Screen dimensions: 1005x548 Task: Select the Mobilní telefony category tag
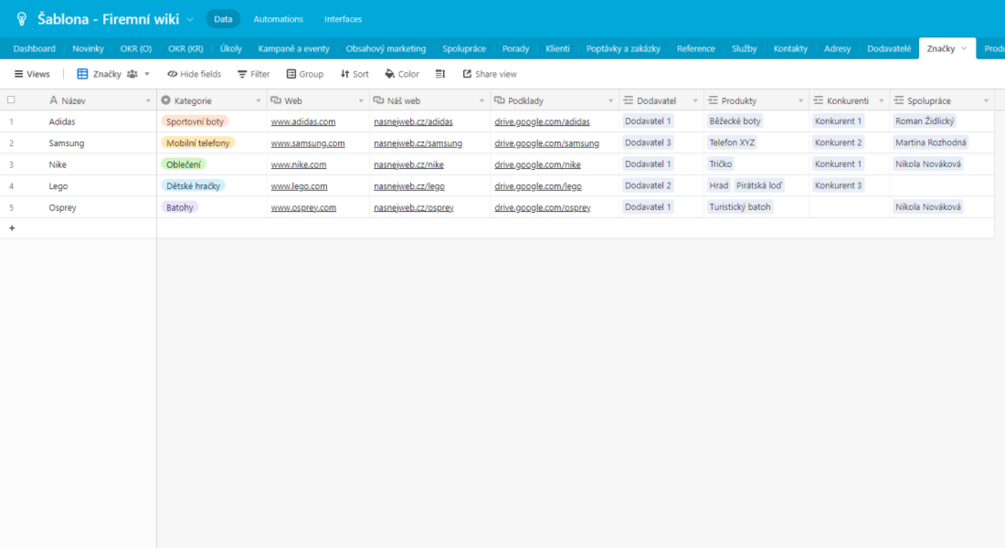197,143
